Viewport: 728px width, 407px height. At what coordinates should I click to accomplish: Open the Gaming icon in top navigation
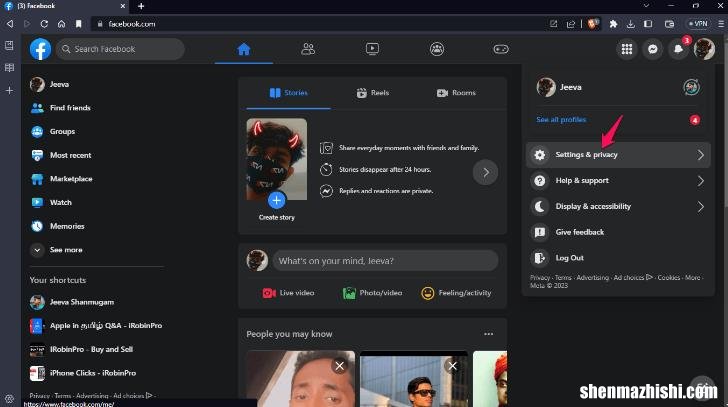click(501, 49)
